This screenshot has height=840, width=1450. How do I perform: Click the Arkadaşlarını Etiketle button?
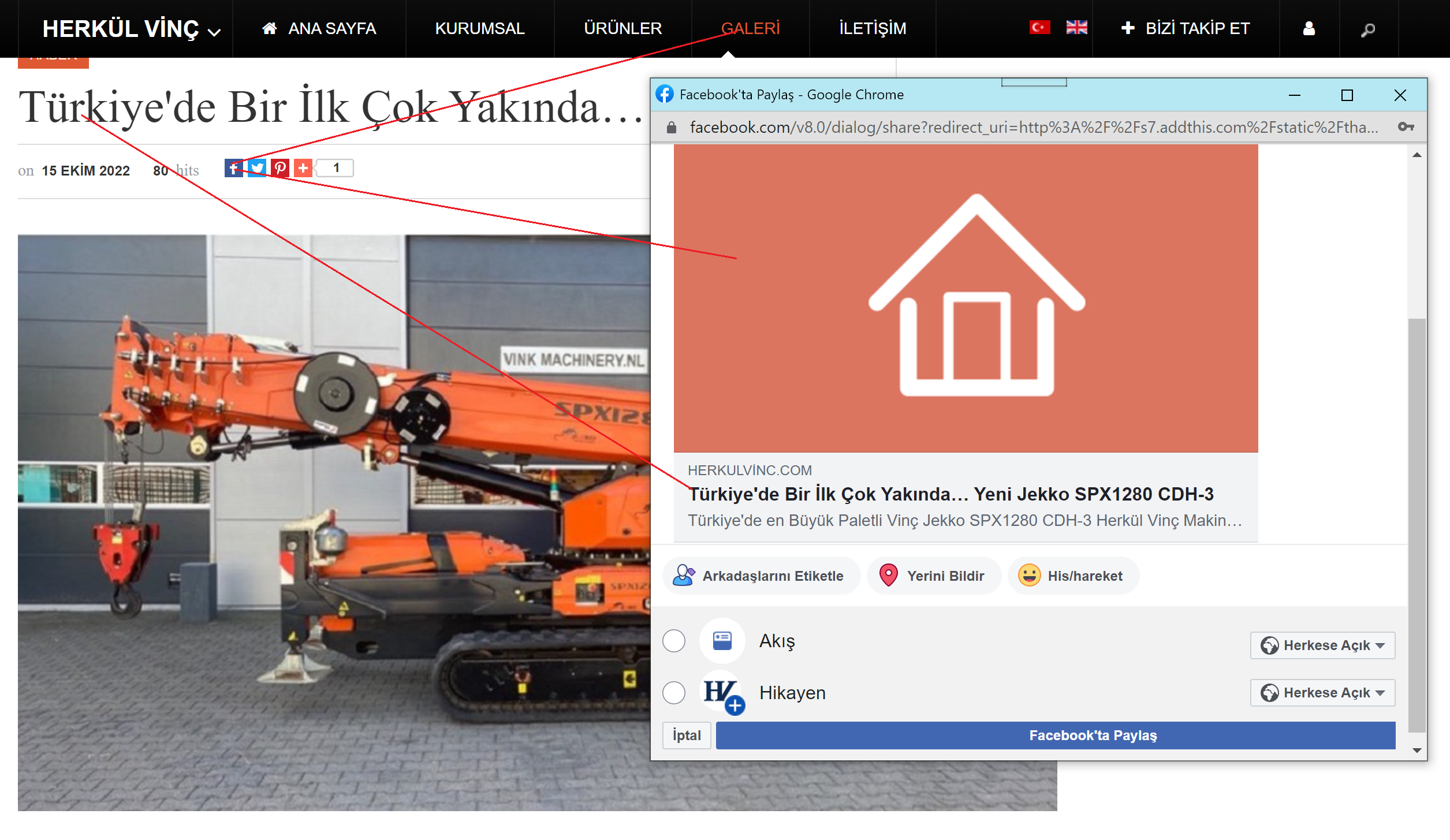[x=761, y=576]
